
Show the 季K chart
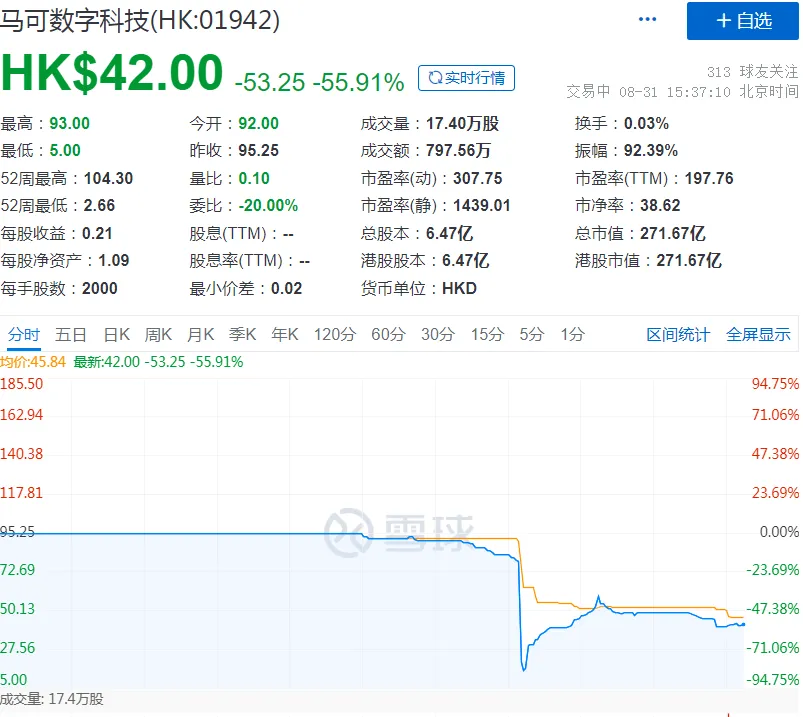242,335
